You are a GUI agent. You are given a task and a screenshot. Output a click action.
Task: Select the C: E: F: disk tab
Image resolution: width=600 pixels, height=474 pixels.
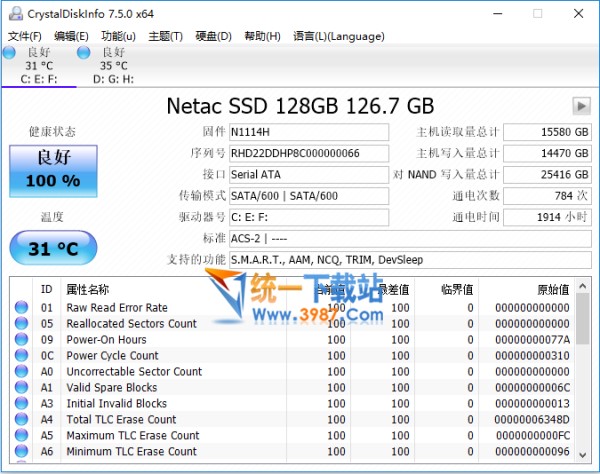(x=39, y=65)
